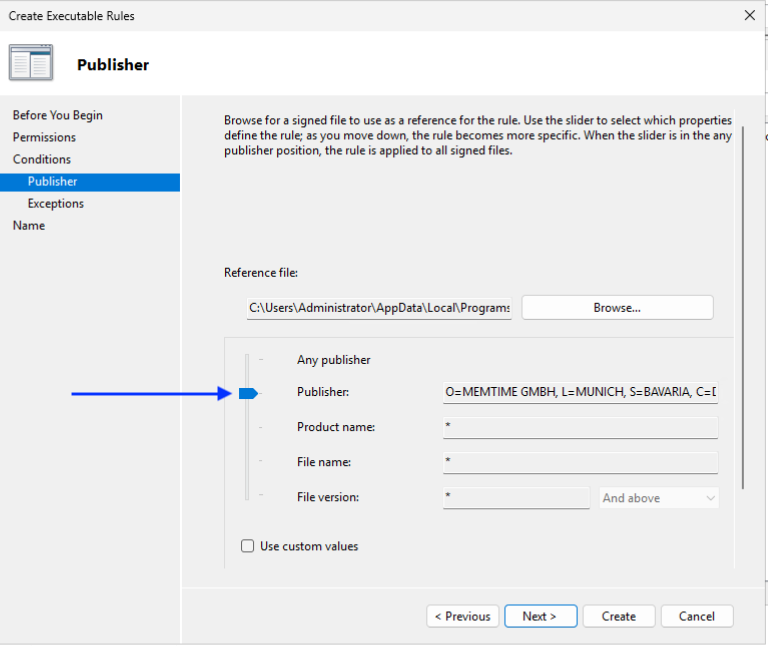Click the Create button
Screen dimensions: 768x646
619,616
